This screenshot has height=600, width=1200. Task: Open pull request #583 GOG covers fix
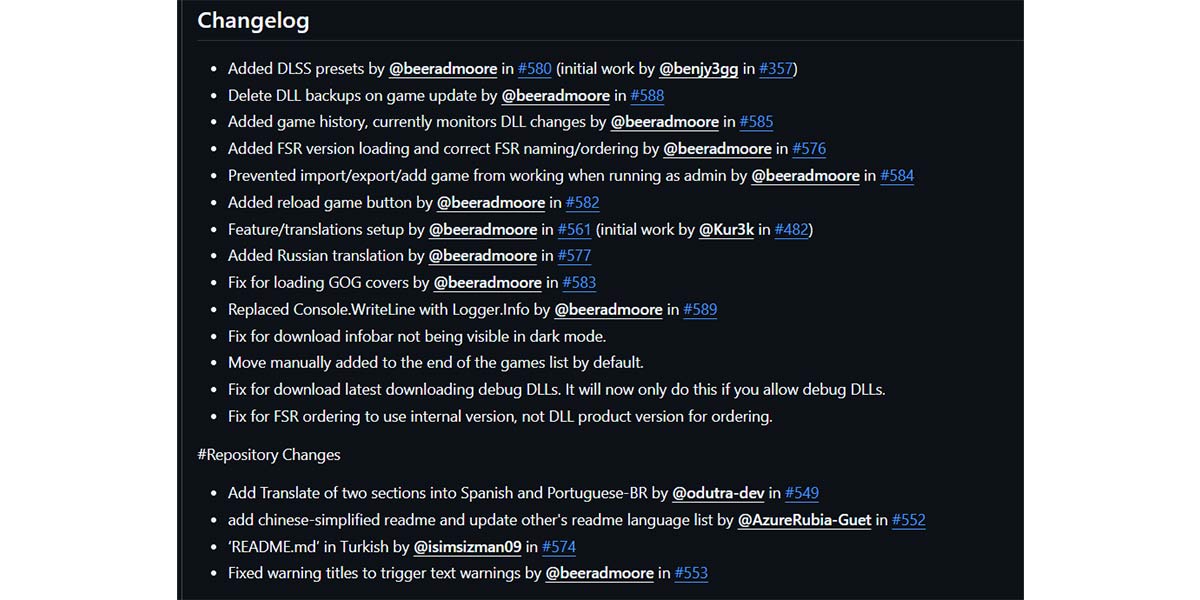click(x=579, y=283)
